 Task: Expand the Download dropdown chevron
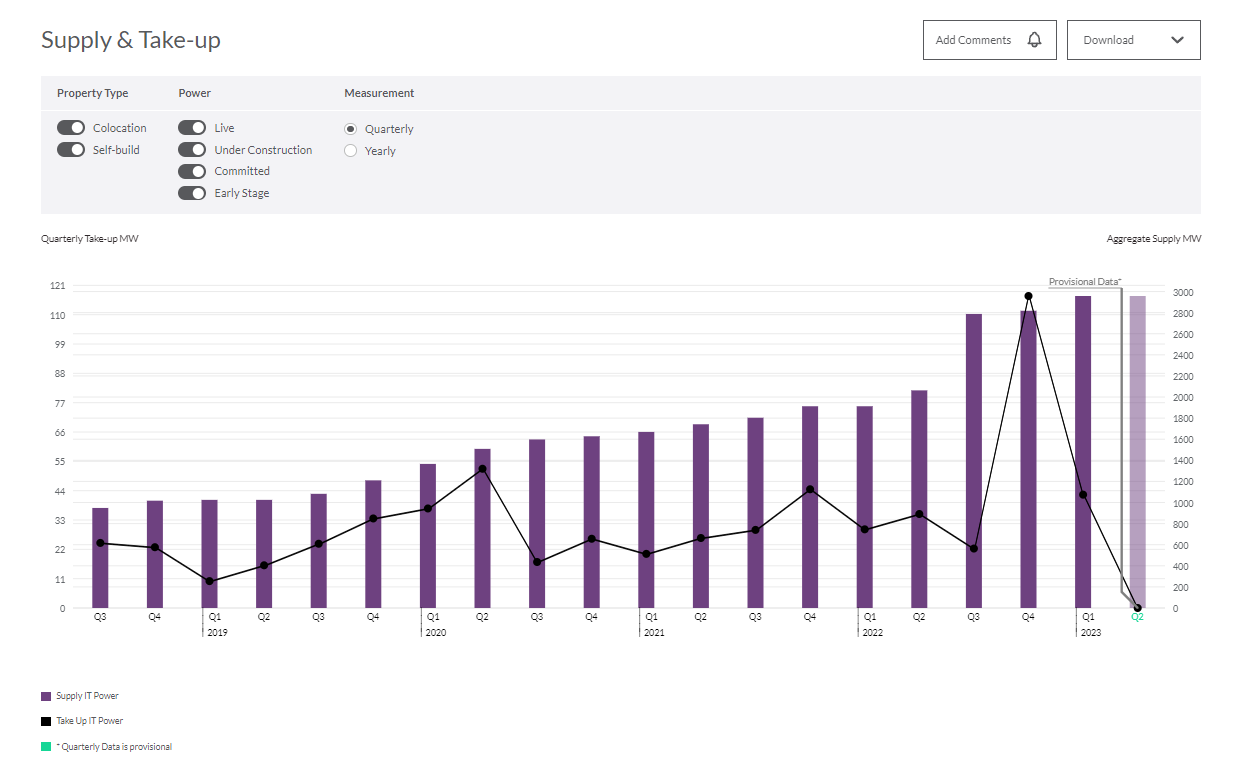pyautogui.click(x=1177, y=40)
